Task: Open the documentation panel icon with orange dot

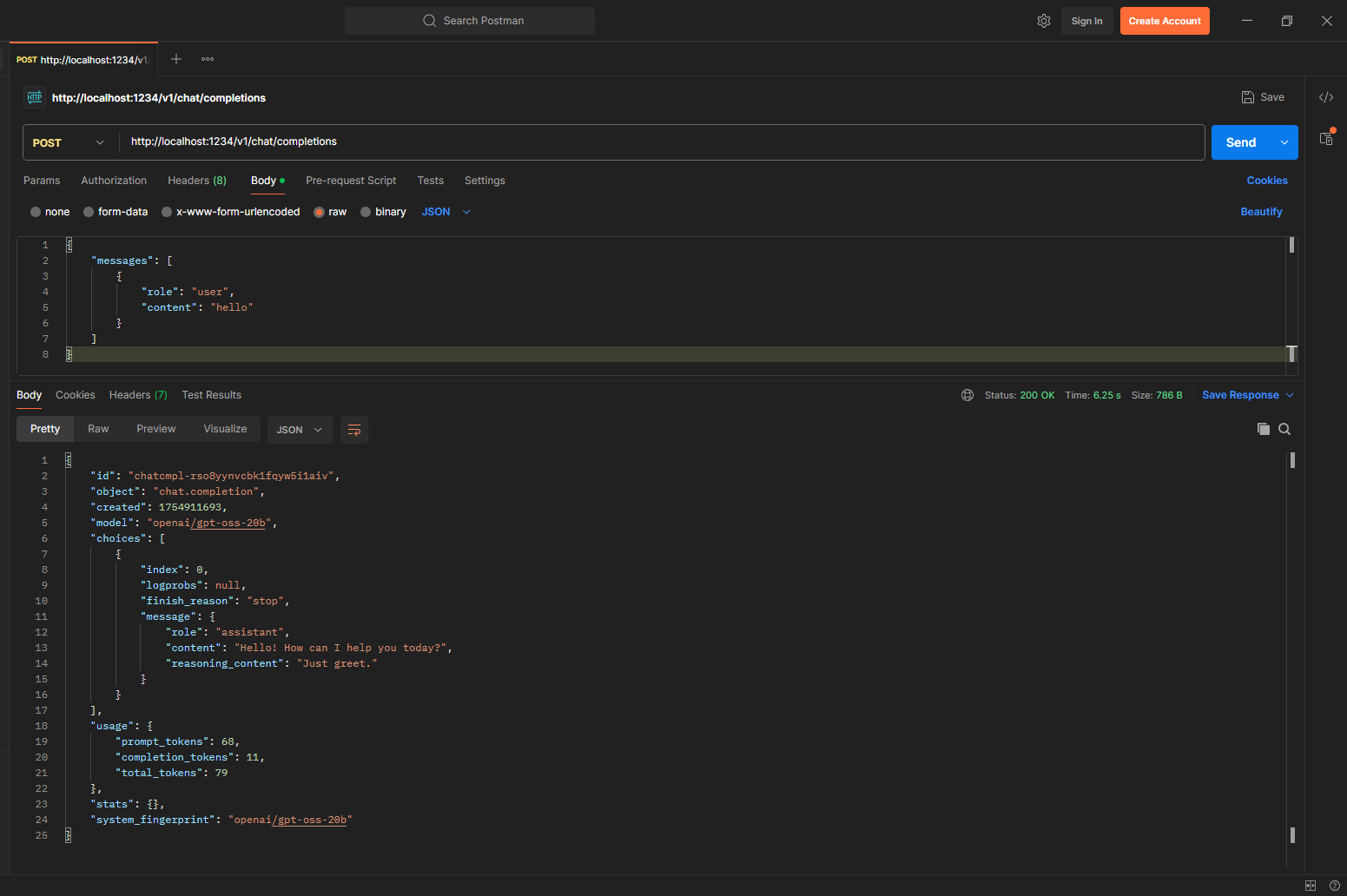Action: (x=1326, y=137)
